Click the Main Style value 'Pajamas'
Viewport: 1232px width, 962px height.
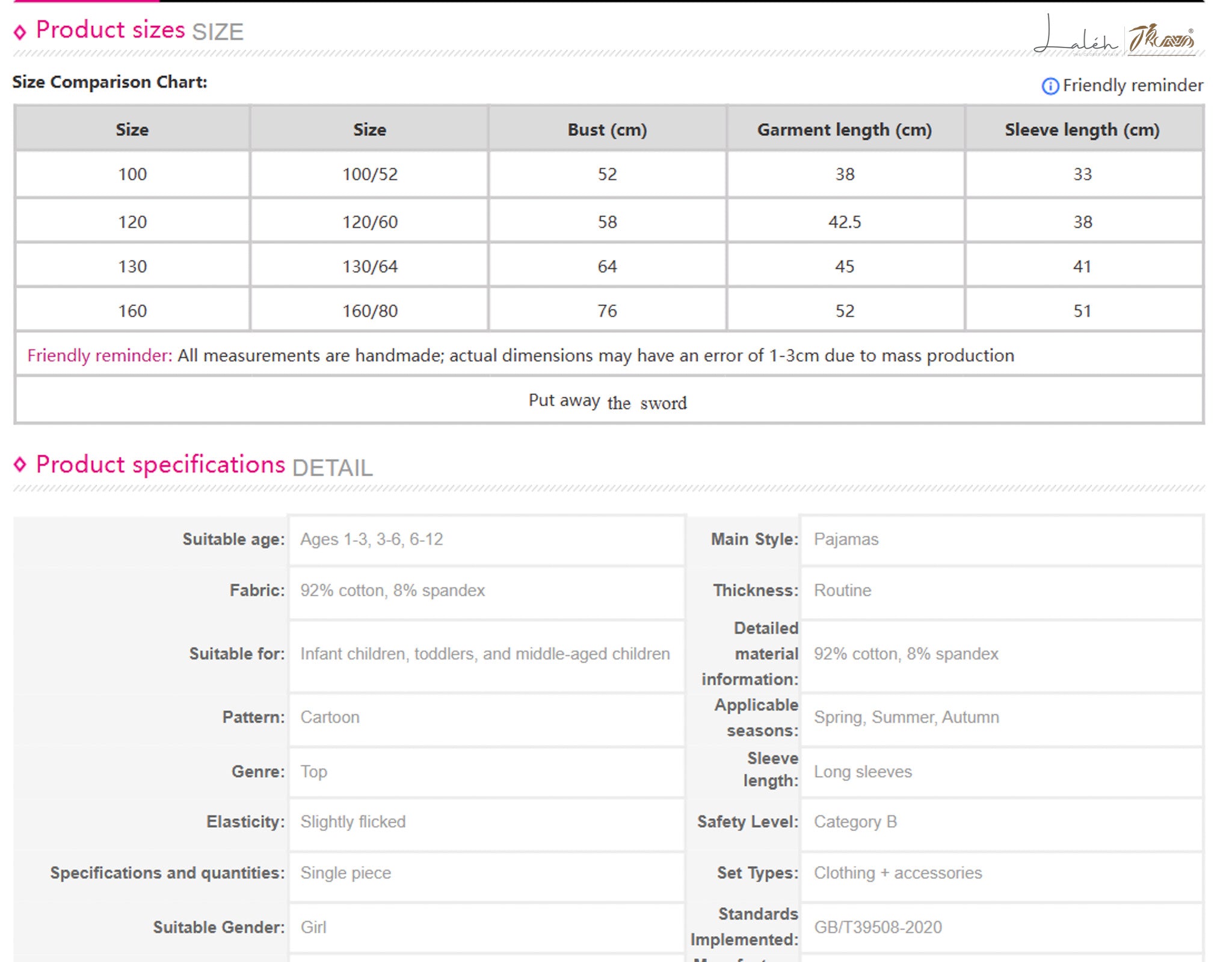(846, 539)
